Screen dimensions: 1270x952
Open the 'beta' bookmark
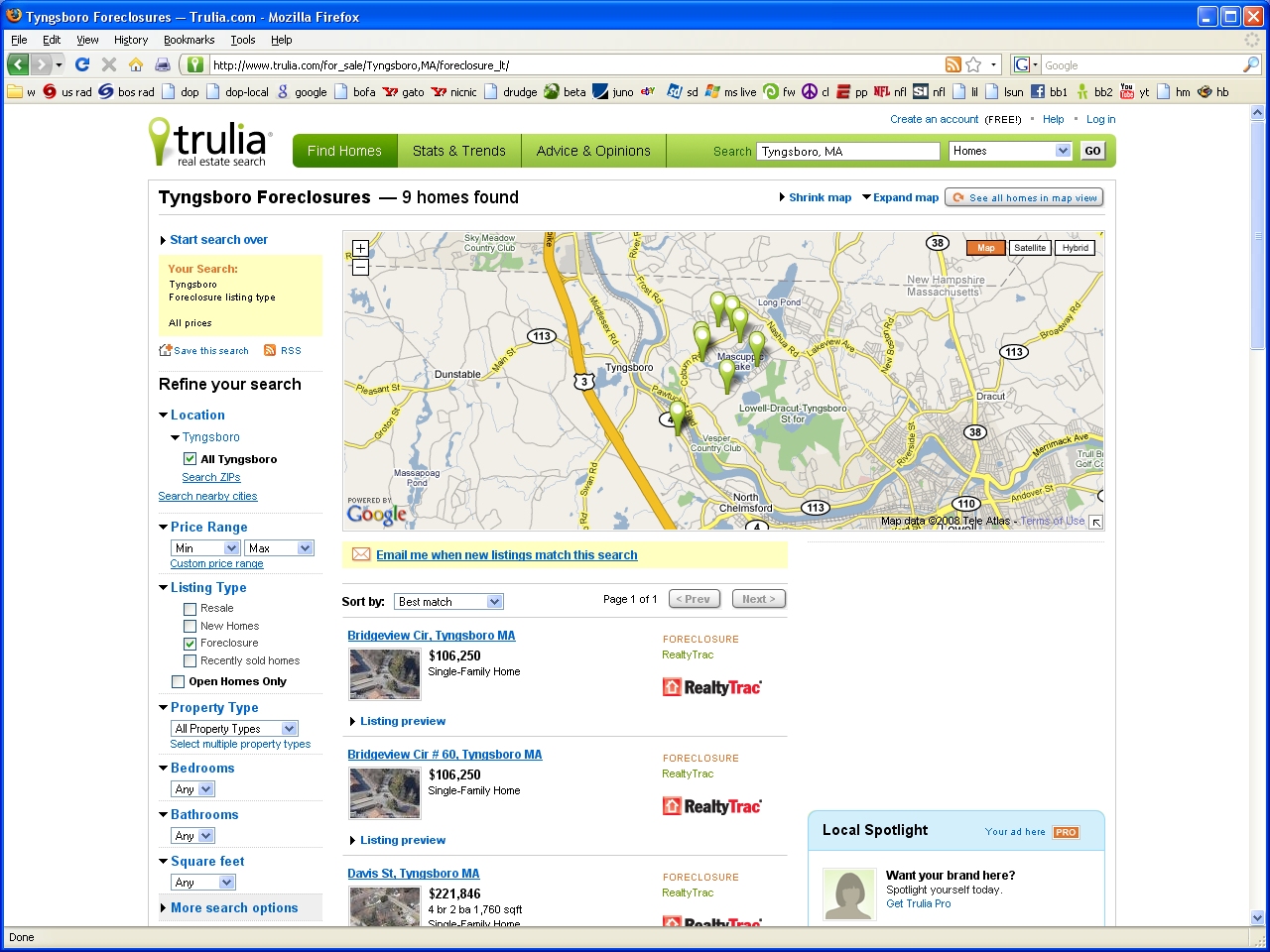(565, 91)
